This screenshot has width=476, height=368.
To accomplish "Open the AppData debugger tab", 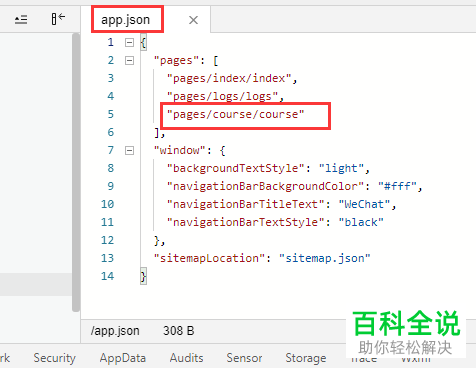I will [123, 358].
